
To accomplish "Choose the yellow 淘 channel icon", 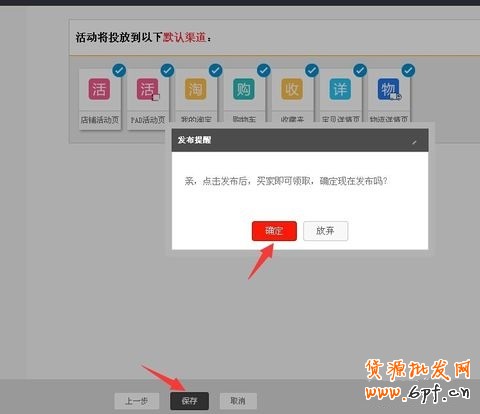I will (x=196, y=89).
